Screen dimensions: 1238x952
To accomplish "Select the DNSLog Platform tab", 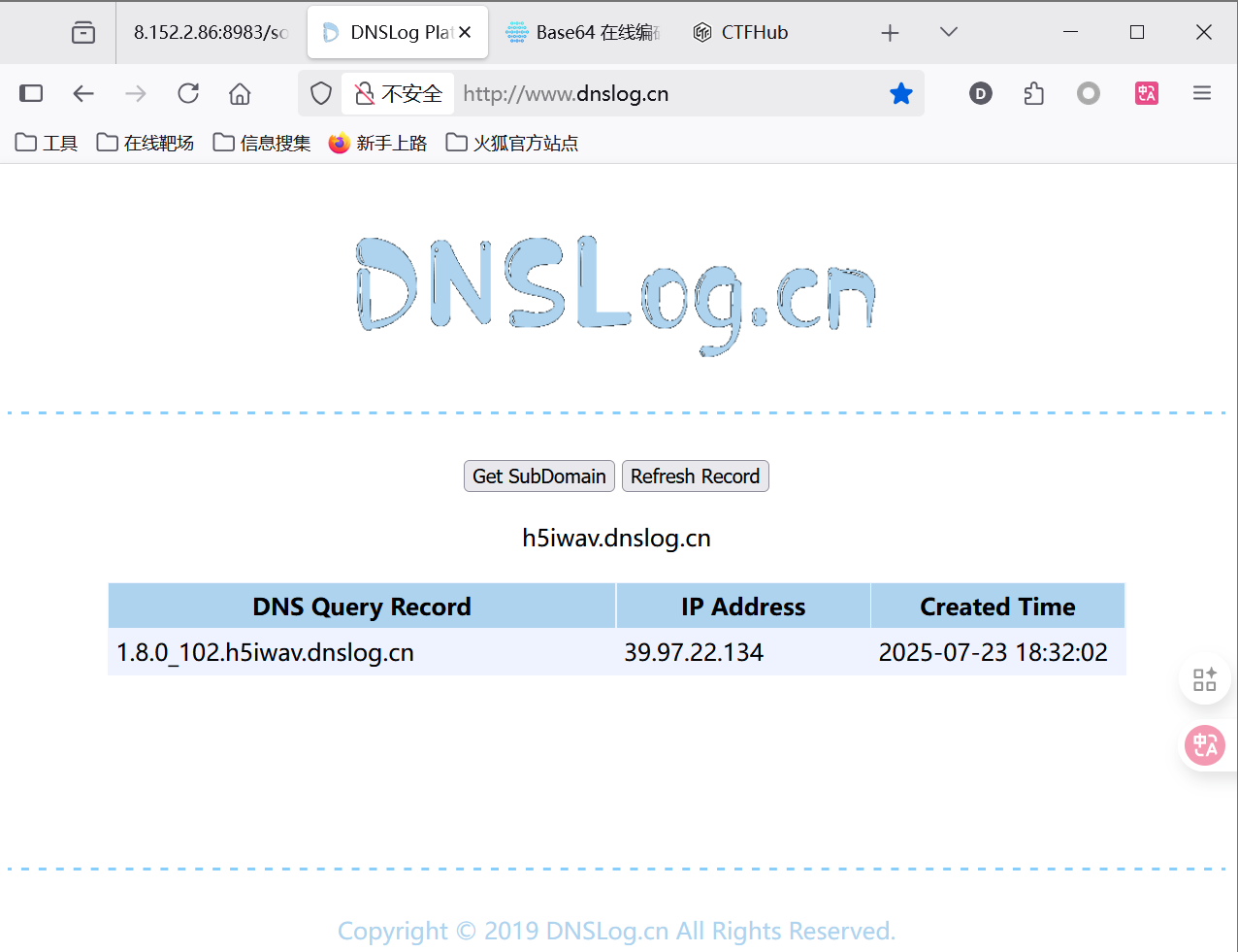I will tap(398, 33).
